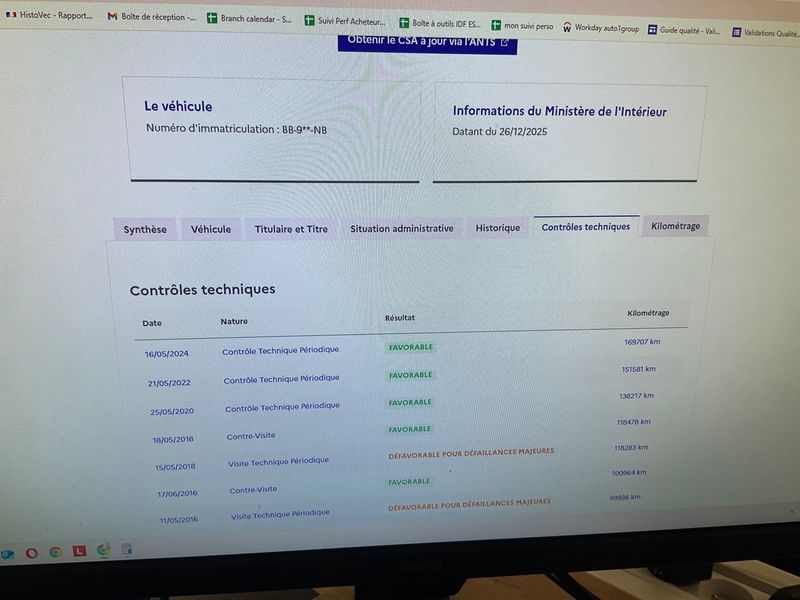Click Contre-Visite in the 18/05/2018 row

point(251,436)
